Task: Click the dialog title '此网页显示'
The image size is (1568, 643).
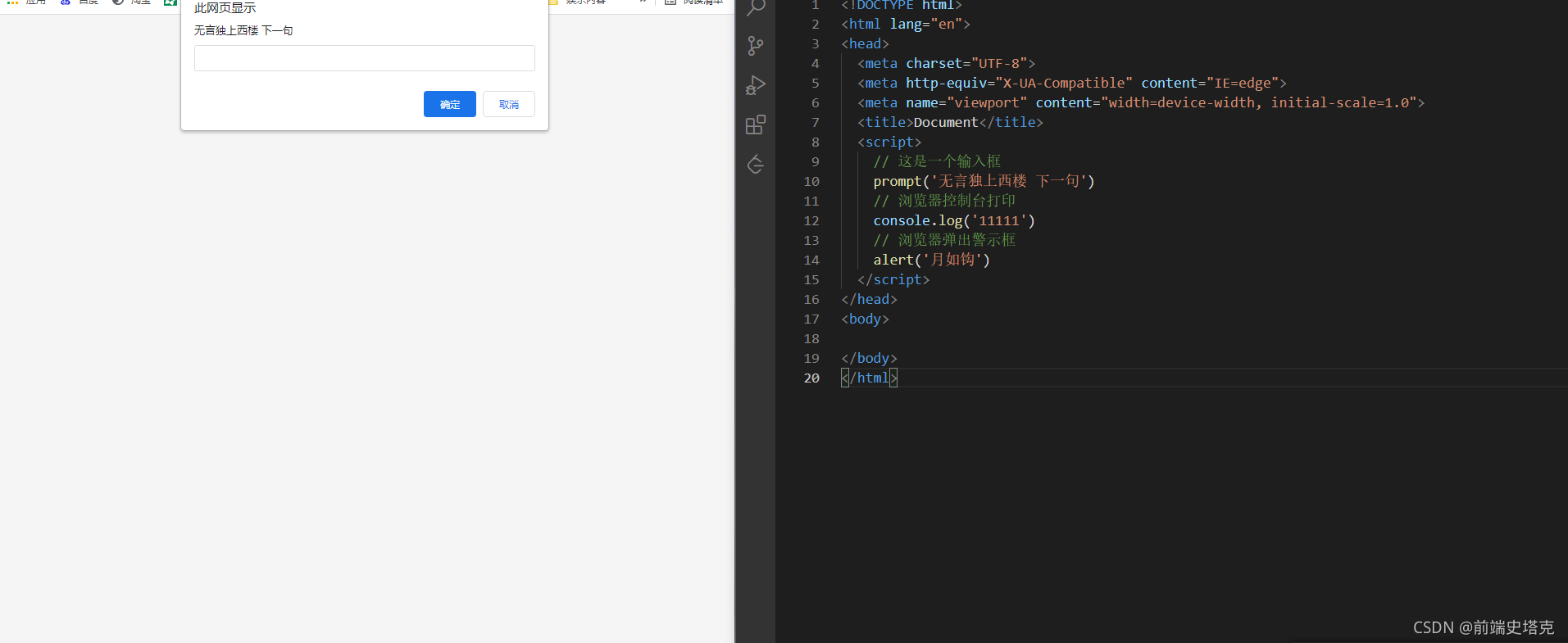Action: [x=225, y=8]
